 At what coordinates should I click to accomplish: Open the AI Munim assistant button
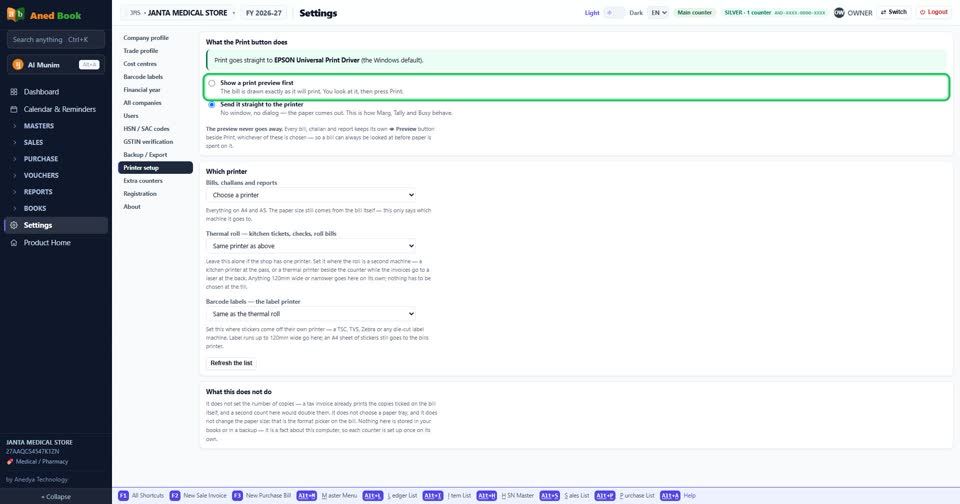click(x=56, y=65)
